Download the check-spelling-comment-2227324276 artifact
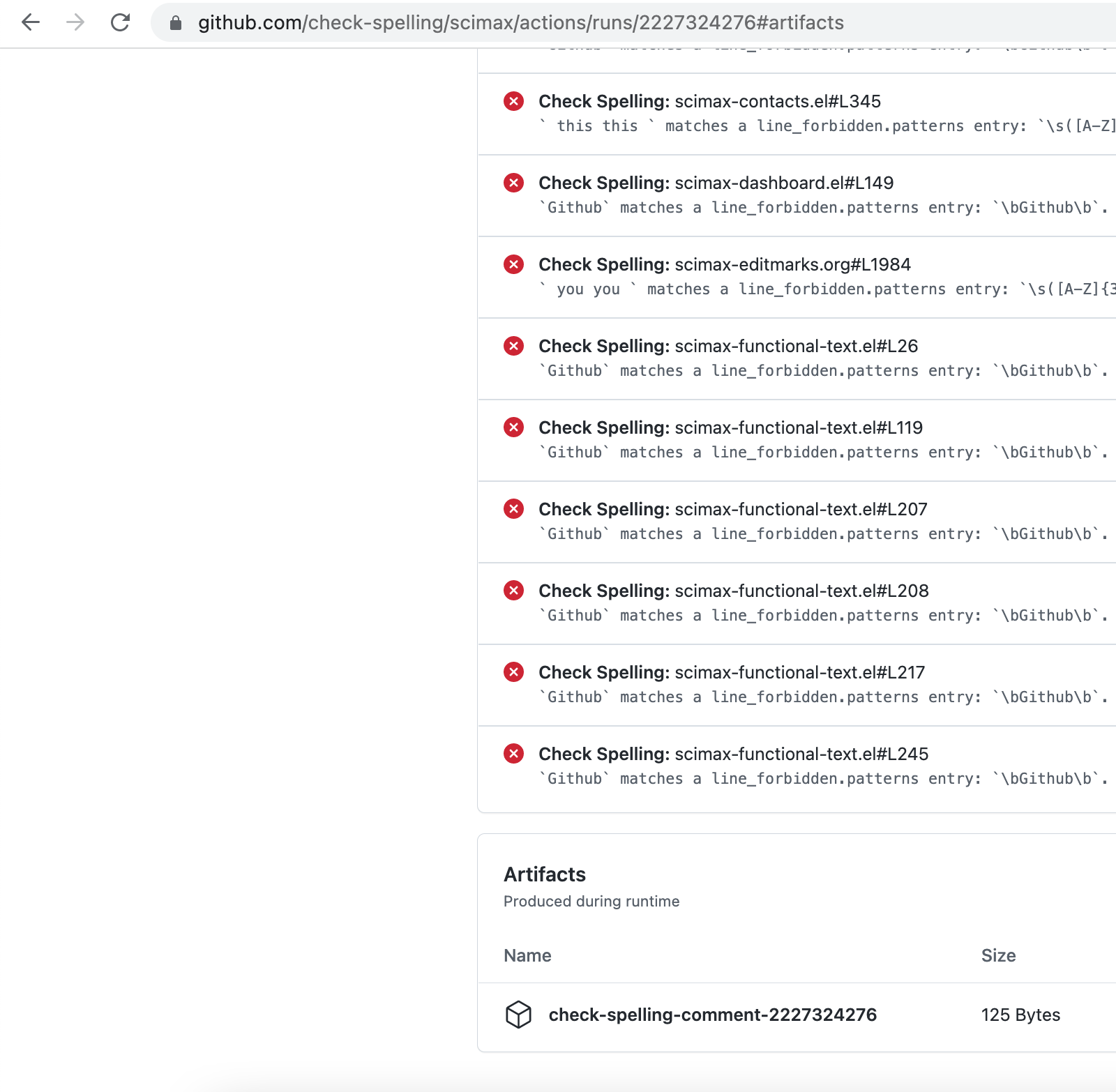 pyautogui.click(x=712, y=1015)
